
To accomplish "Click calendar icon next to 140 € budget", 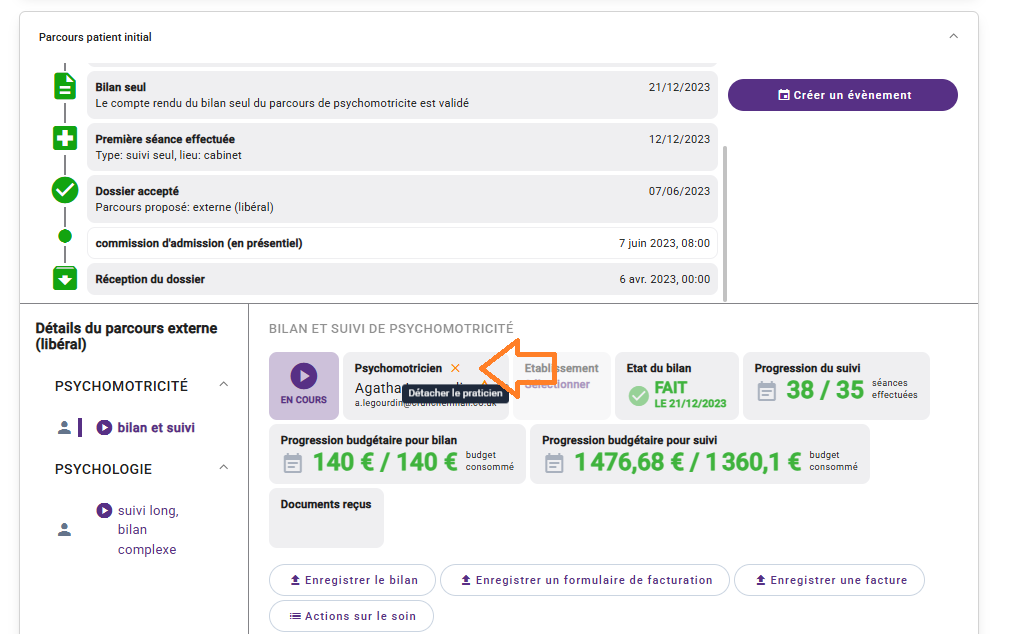I will point(293,462).
